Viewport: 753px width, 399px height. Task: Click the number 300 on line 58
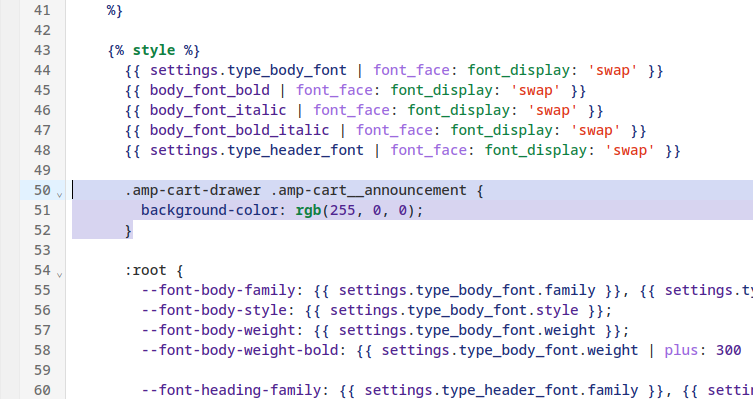tap(729, 351)
